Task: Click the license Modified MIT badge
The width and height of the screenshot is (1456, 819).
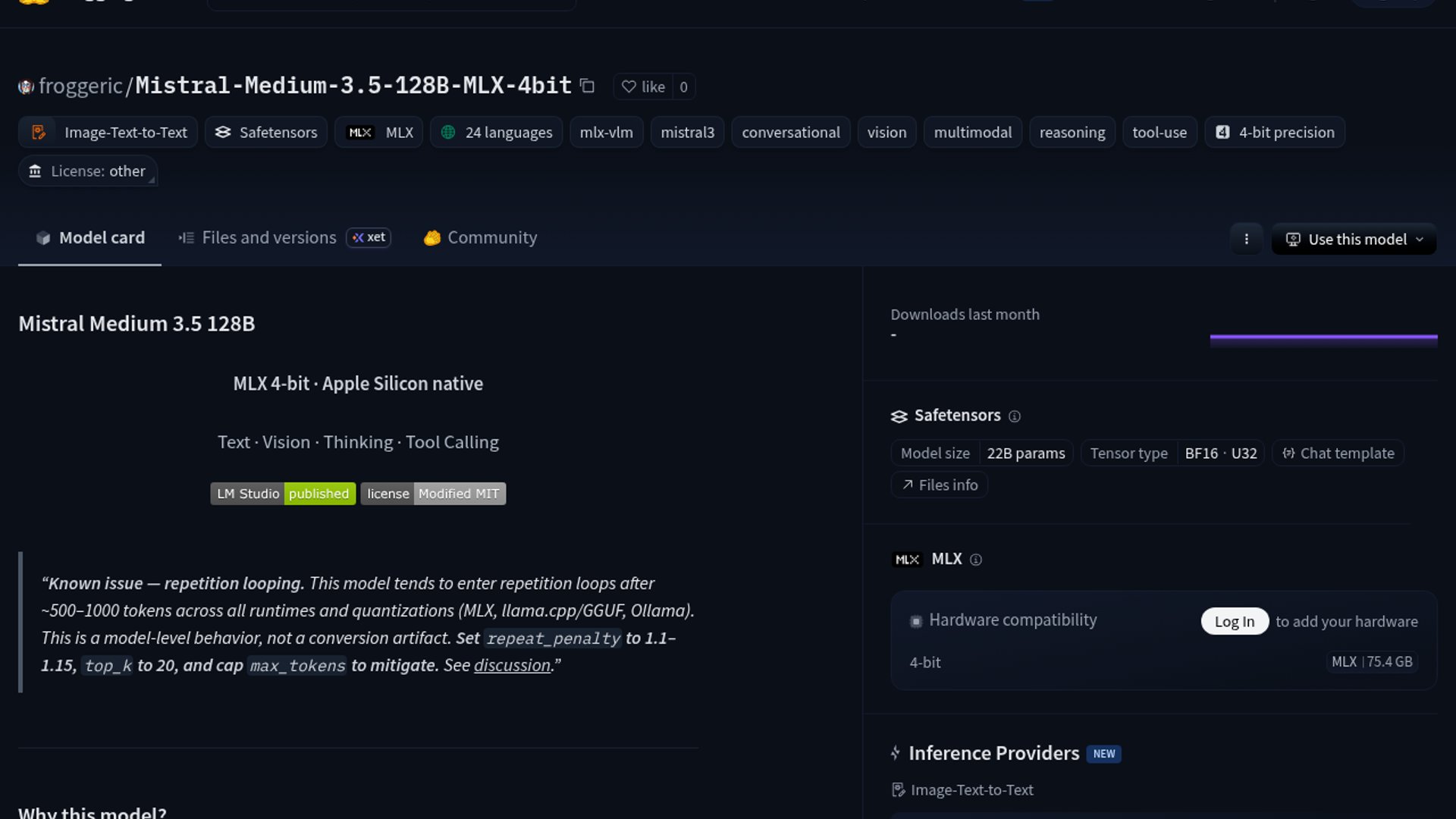Action: coord(433,494)
